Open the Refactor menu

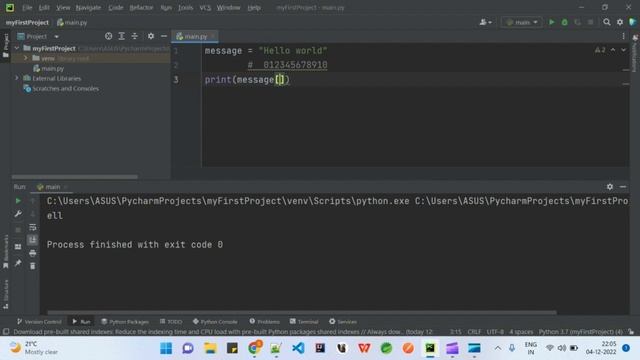141,7
